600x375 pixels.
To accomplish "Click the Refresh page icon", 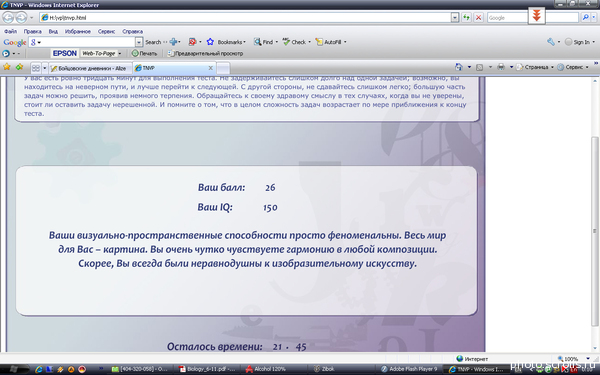I will [x=466, y=18].
